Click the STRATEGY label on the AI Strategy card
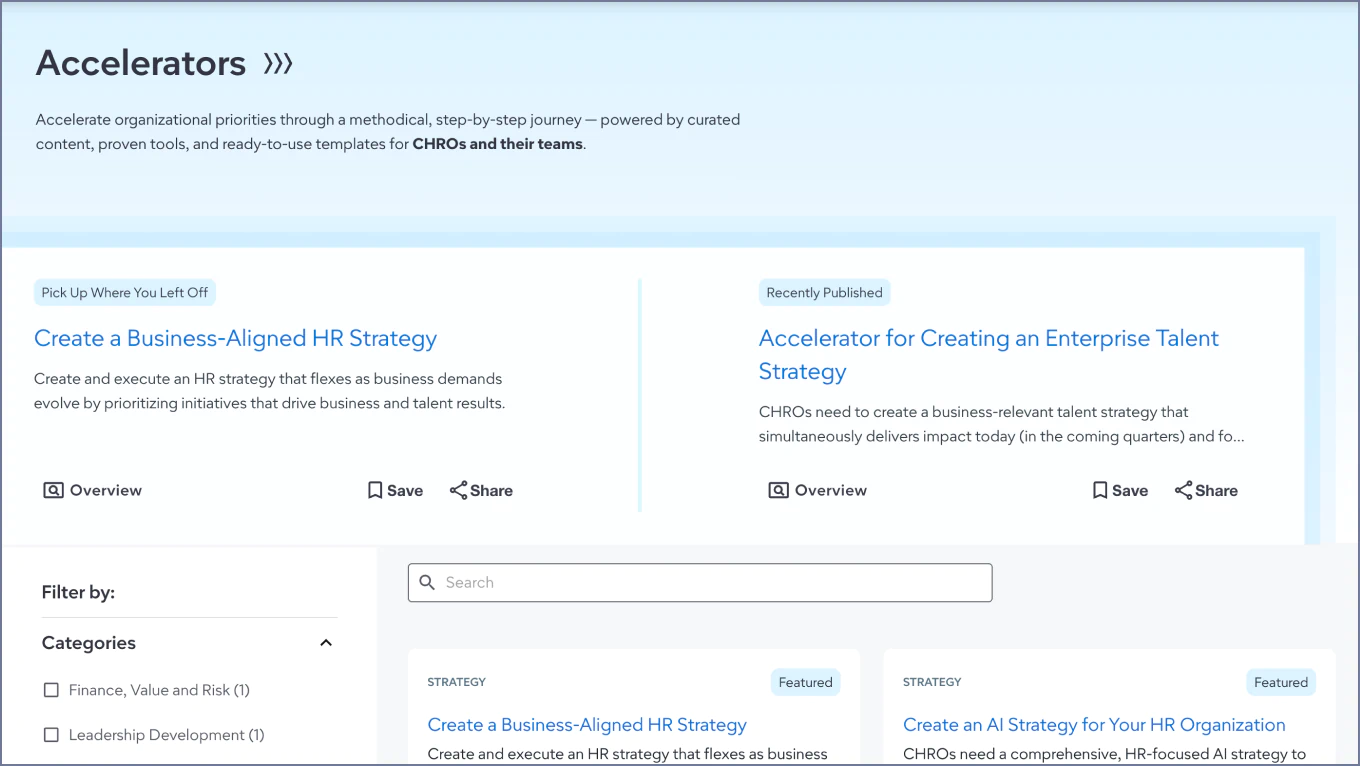Screen dimensions: 1360x766 932,682
